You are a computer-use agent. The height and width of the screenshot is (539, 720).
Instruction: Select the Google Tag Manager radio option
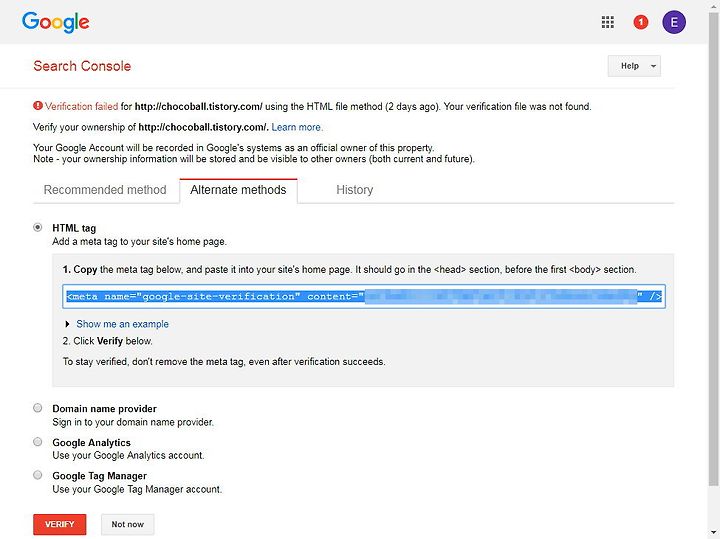(x=38, y=475)
